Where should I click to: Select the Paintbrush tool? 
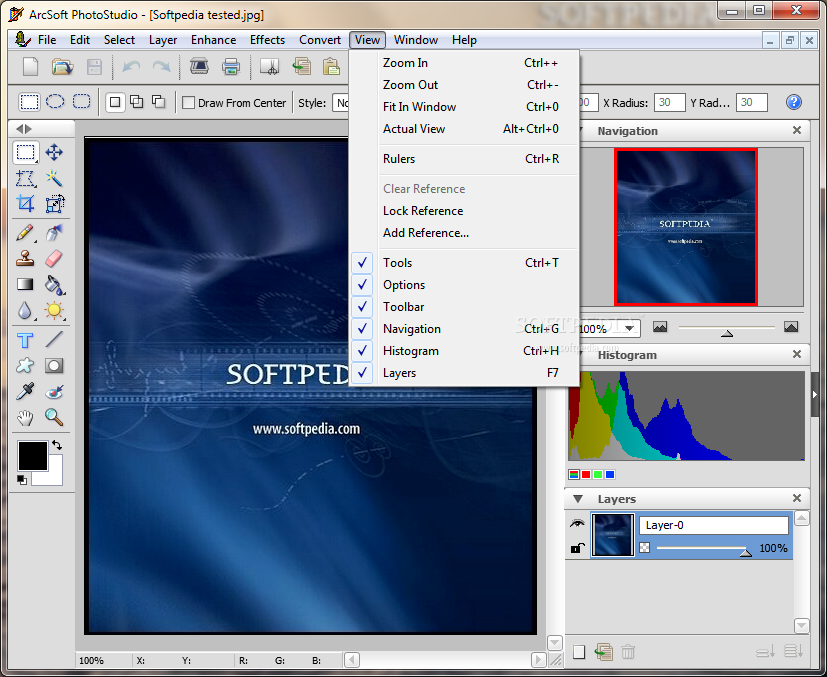coord(25,233)
